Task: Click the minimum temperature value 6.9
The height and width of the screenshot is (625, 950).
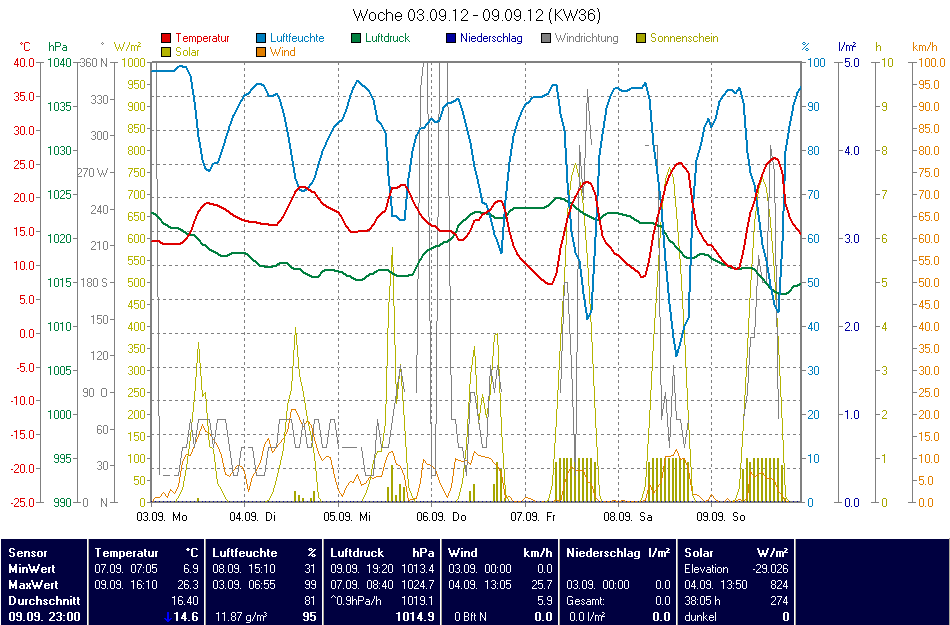Action: (190, 569)
